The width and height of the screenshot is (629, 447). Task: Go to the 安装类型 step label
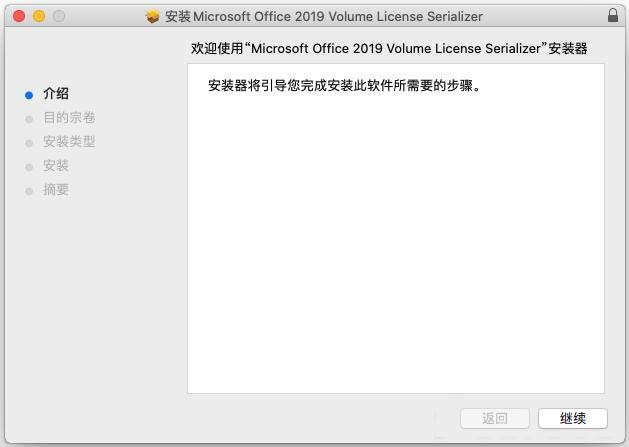pos(69,142)
